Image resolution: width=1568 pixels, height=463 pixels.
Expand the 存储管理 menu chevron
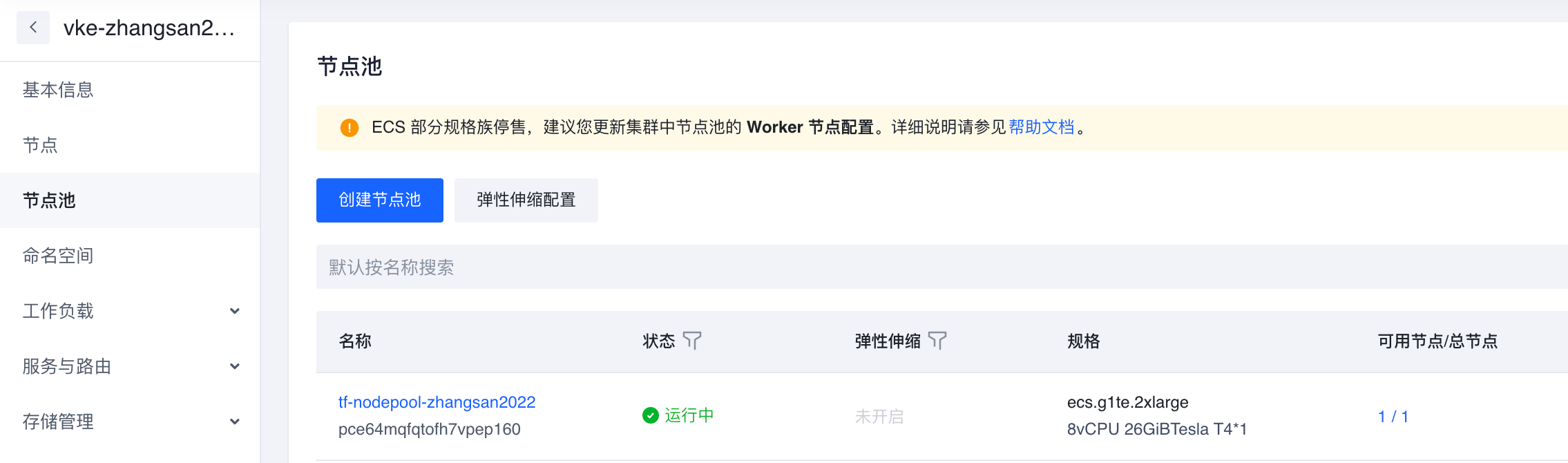235,422
